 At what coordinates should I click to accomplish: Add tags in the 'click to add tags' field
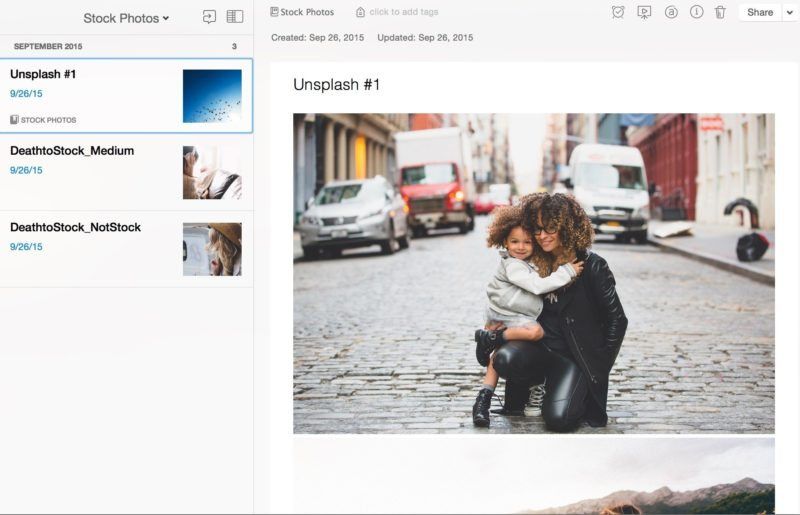(404, 12)
